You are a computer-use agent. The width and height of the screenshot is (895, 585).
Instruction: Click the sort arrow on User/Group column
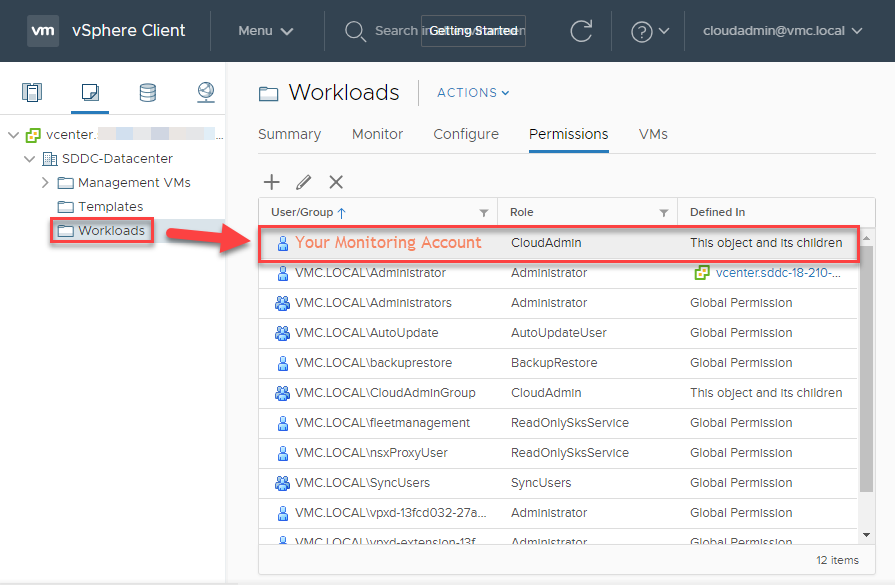click(342, 213)
